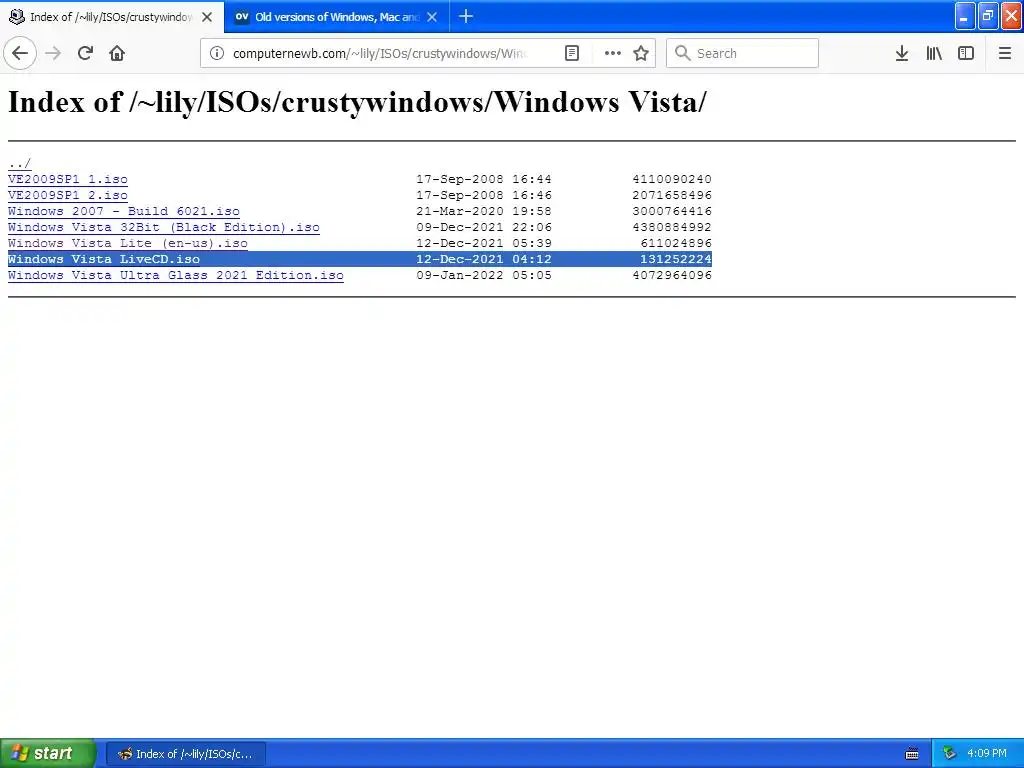Screen dimensions: 1024x768
Task: Select the size value 4072964096
Action: 672,275
